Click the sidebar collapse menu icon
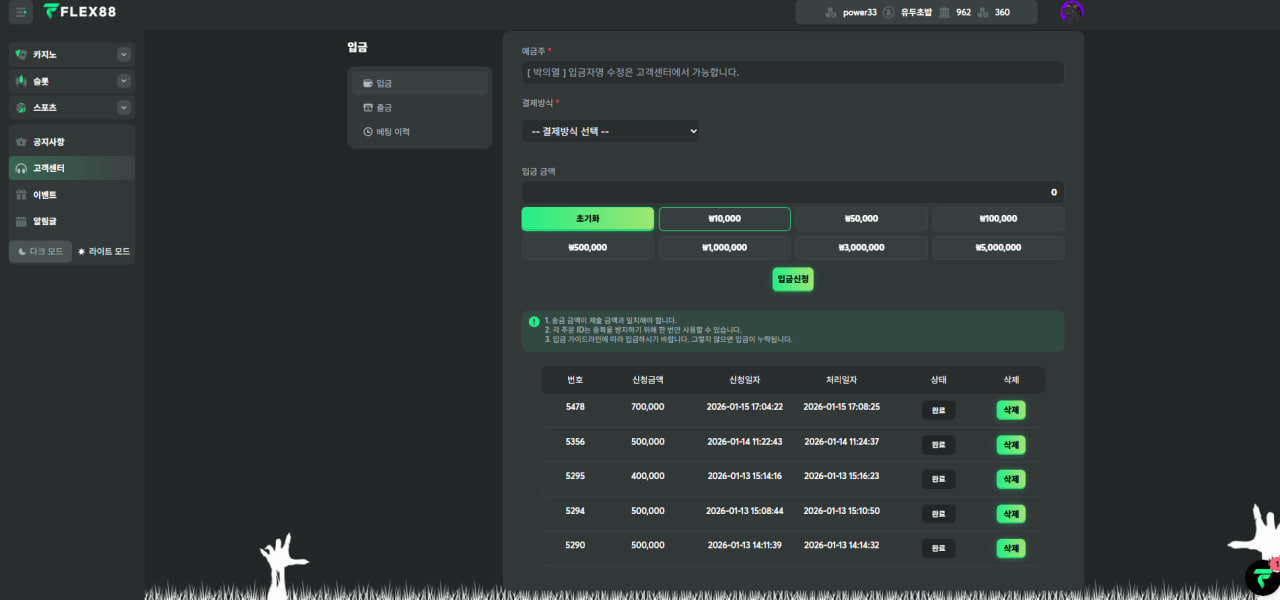Image resolution: width=1280 pixels, height=600 pixels. tap(21, 12)
